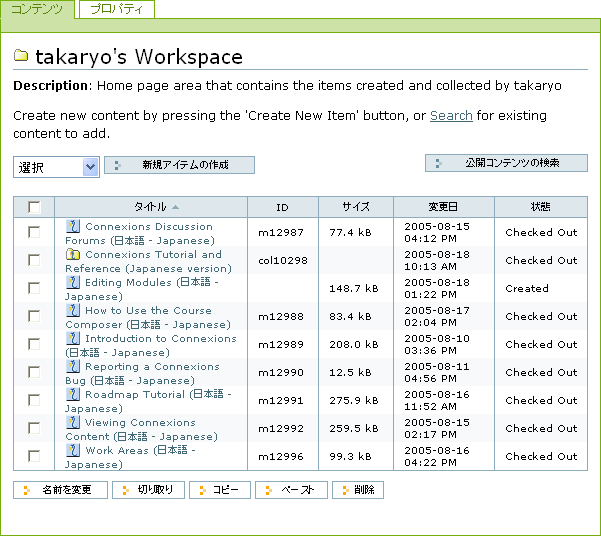Open Introduction to Connexions link
This screenshot has height=536, width=601.
[x=151, y=345]
